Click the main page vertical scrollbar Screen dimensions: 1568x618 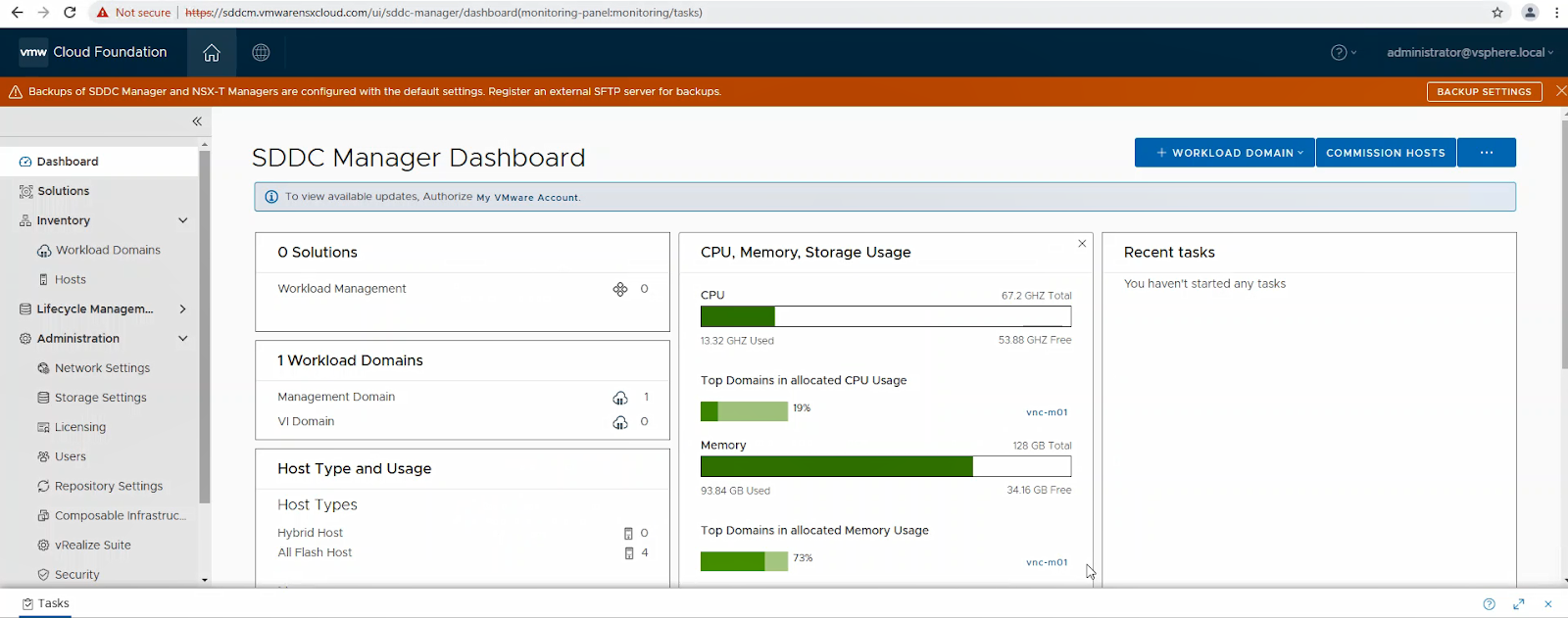pos(1564,245)
